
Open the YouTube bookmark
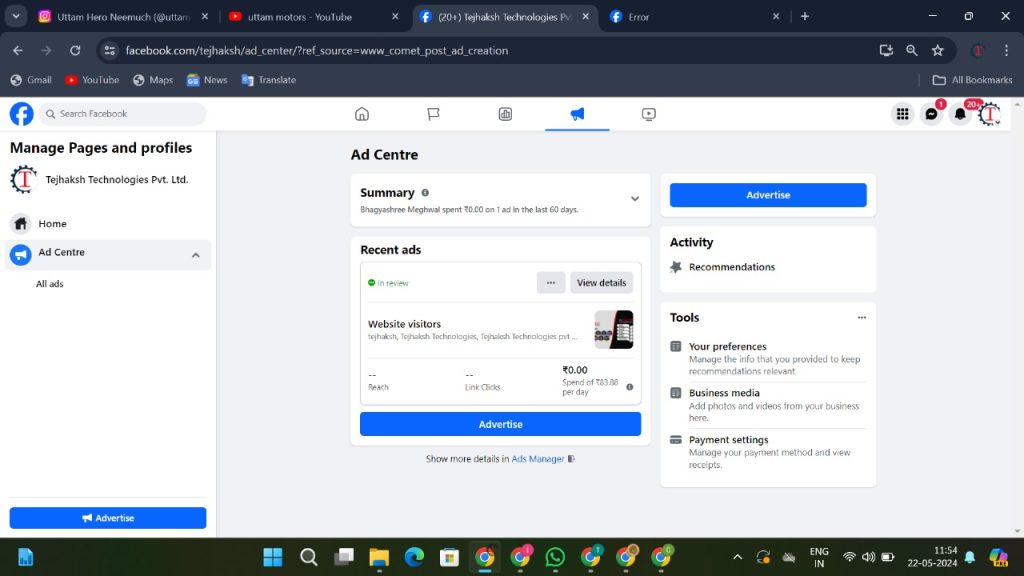[92, 80]
